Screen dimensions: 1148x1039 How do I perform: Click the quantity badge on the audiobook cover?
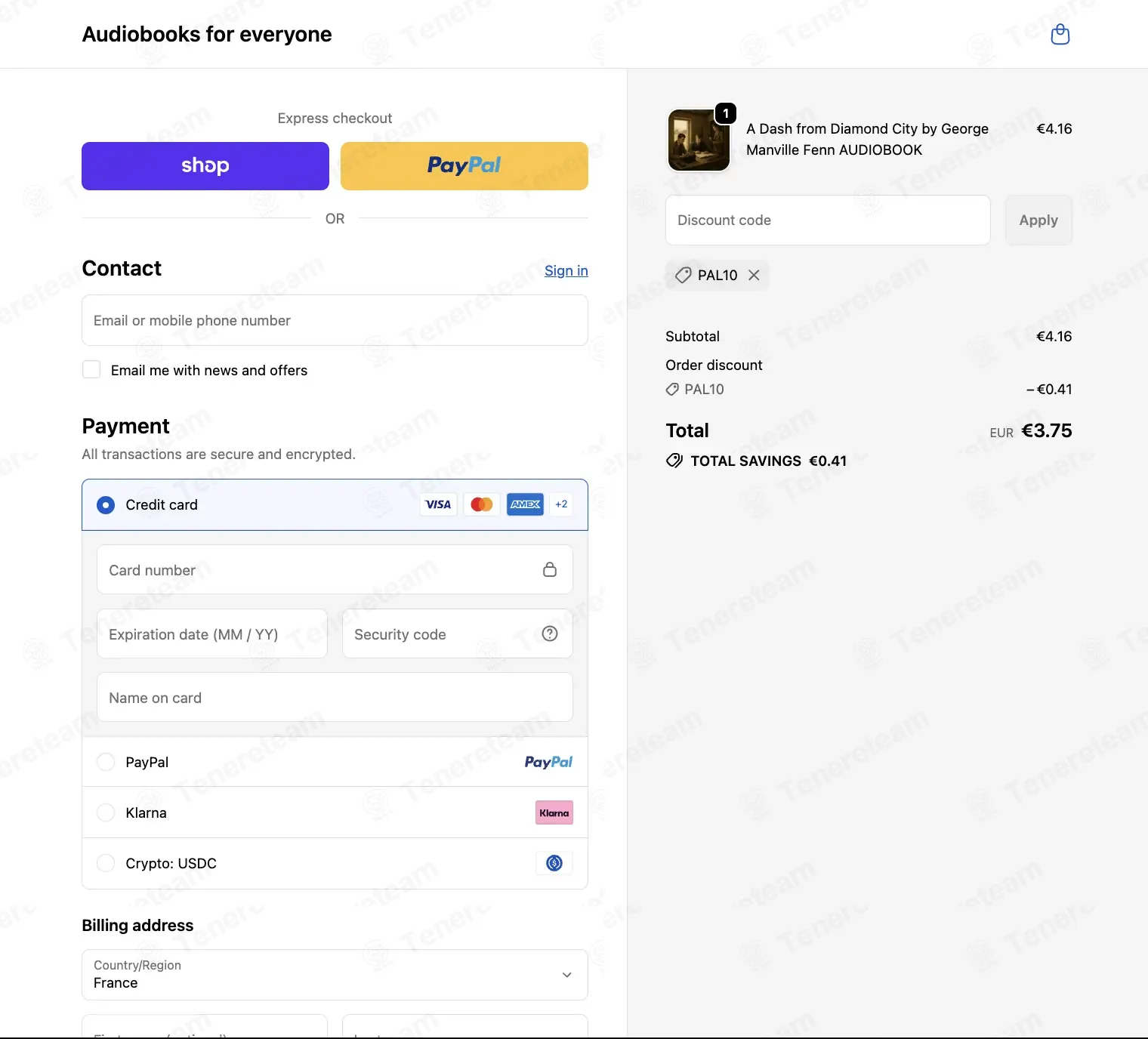(726, 113)
